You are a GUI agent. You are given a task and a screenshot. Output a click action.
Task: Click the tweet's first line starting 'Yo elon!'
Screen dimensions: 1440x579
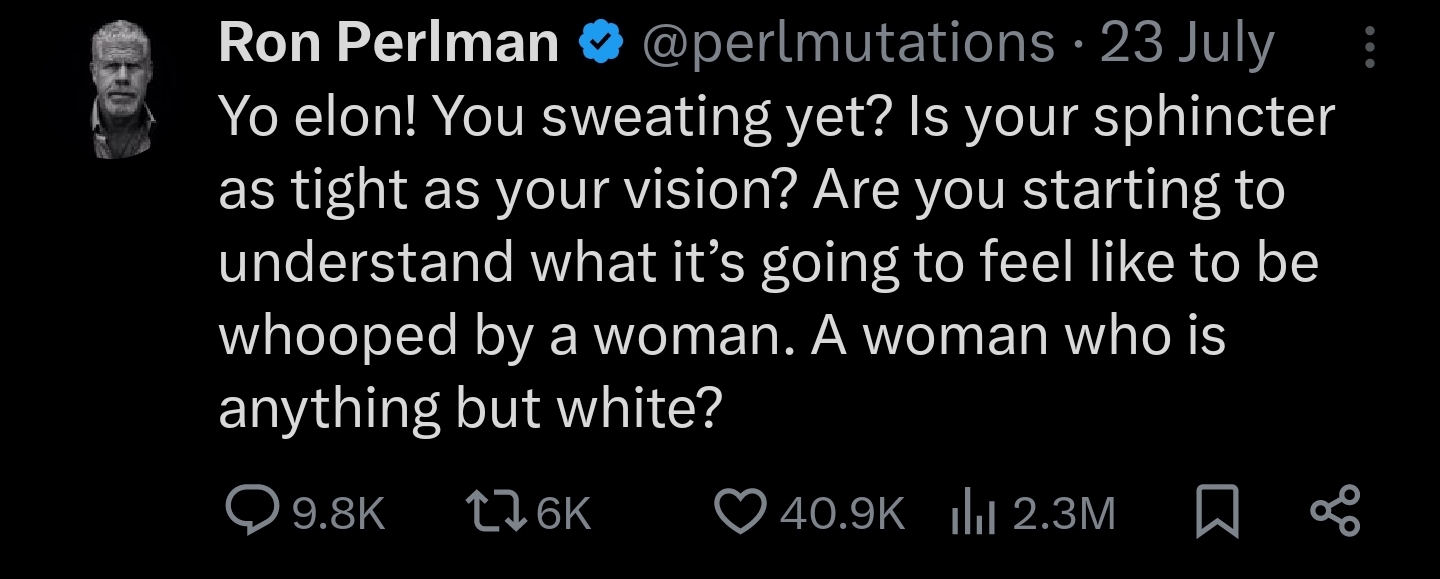click(x=776, y=119)
